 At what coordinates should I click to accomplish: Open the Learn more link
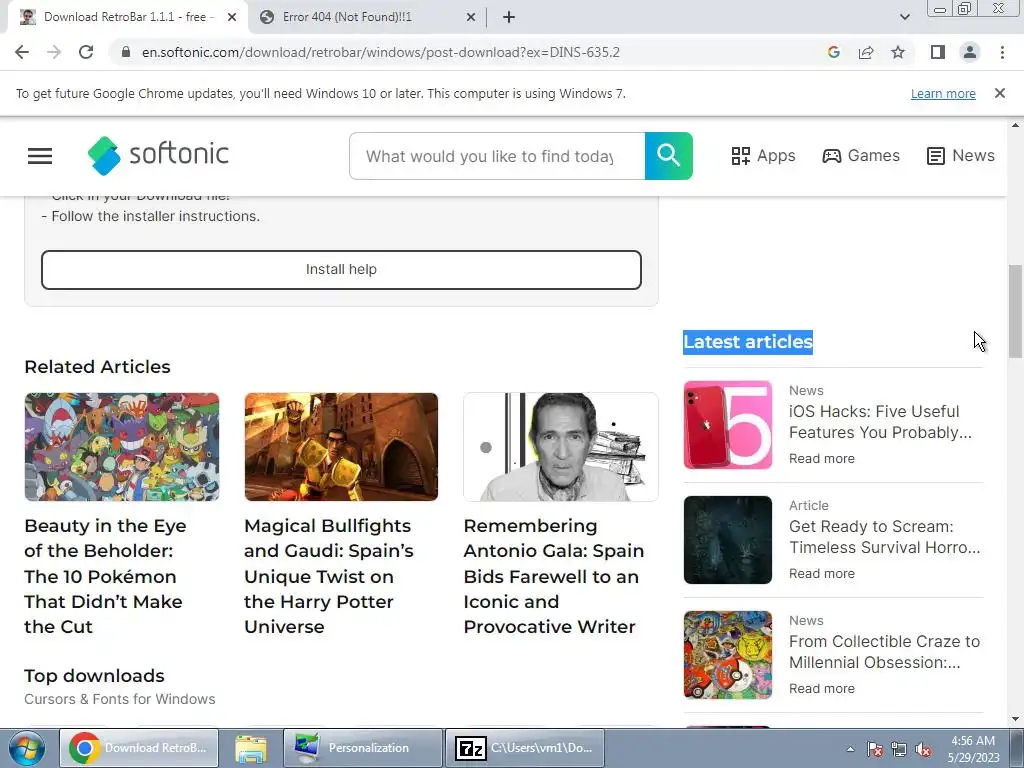click(x=943, y=93)
